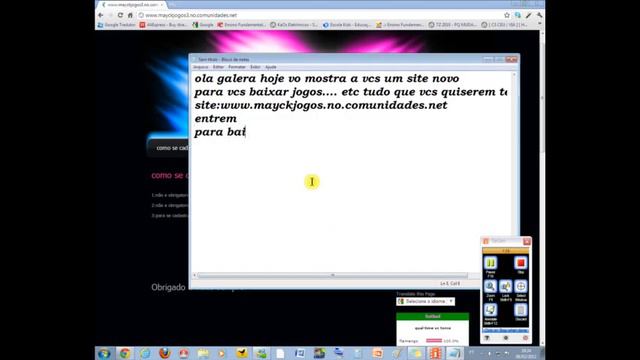
Task: Open the media player taskbar icon
Action: click(222, 353)
